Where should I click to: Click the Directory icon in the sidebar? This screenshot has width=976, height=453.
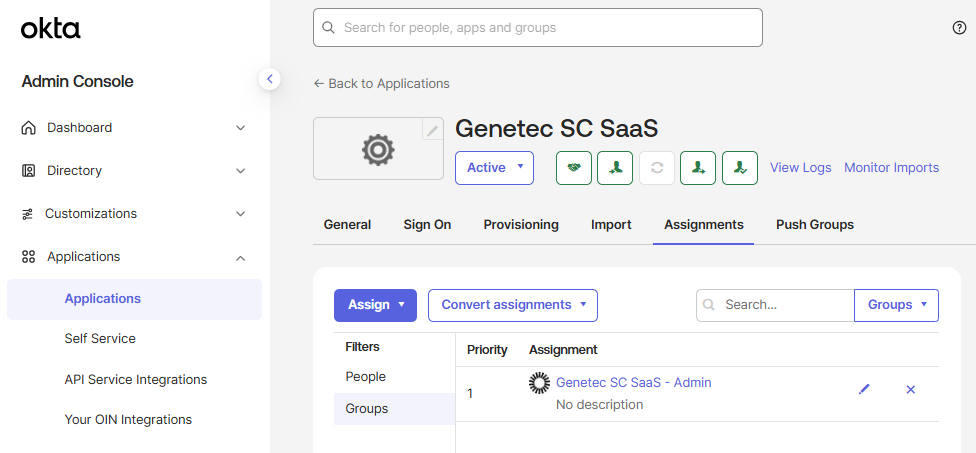coord(29,170)
